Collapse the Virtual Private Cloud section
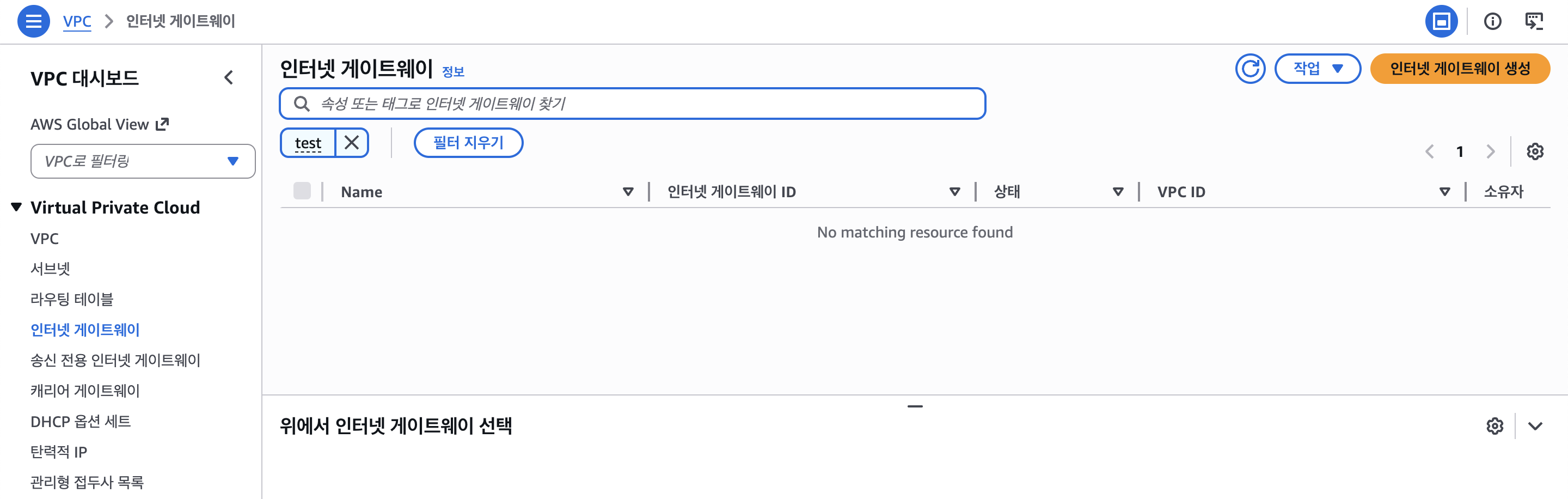This screenshot has height=499, width=1568. (16, 207)
